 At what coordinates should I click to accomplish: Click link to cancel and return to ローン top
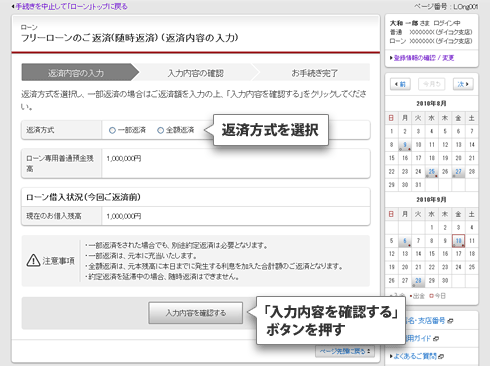(x=70, y=6)
